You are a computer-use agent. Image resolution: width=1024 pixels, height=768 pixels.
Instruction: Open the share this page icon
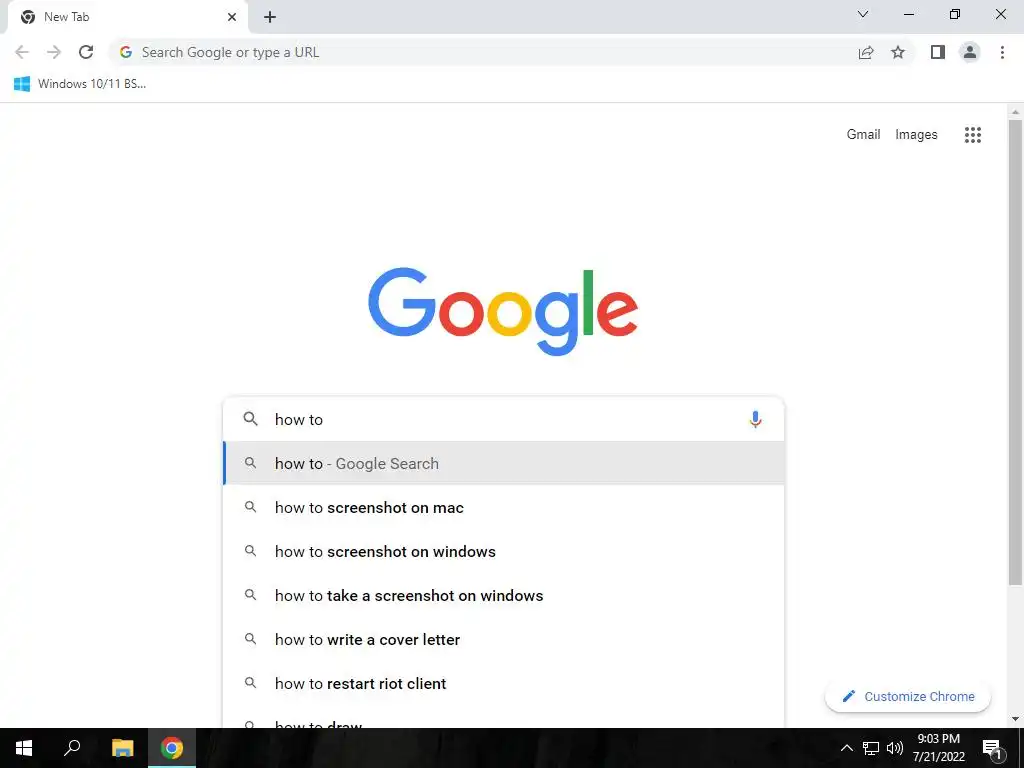tap(866, 52)
